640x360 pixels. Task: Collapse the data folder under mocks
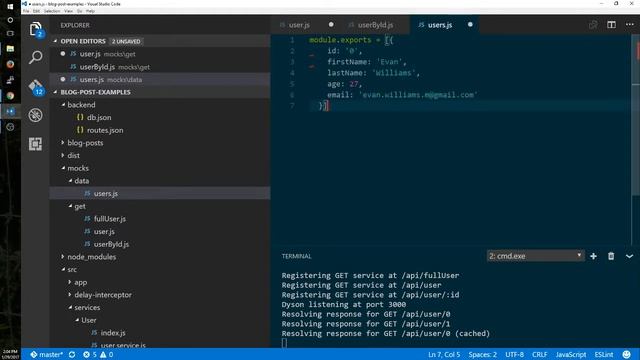[70, 180]
